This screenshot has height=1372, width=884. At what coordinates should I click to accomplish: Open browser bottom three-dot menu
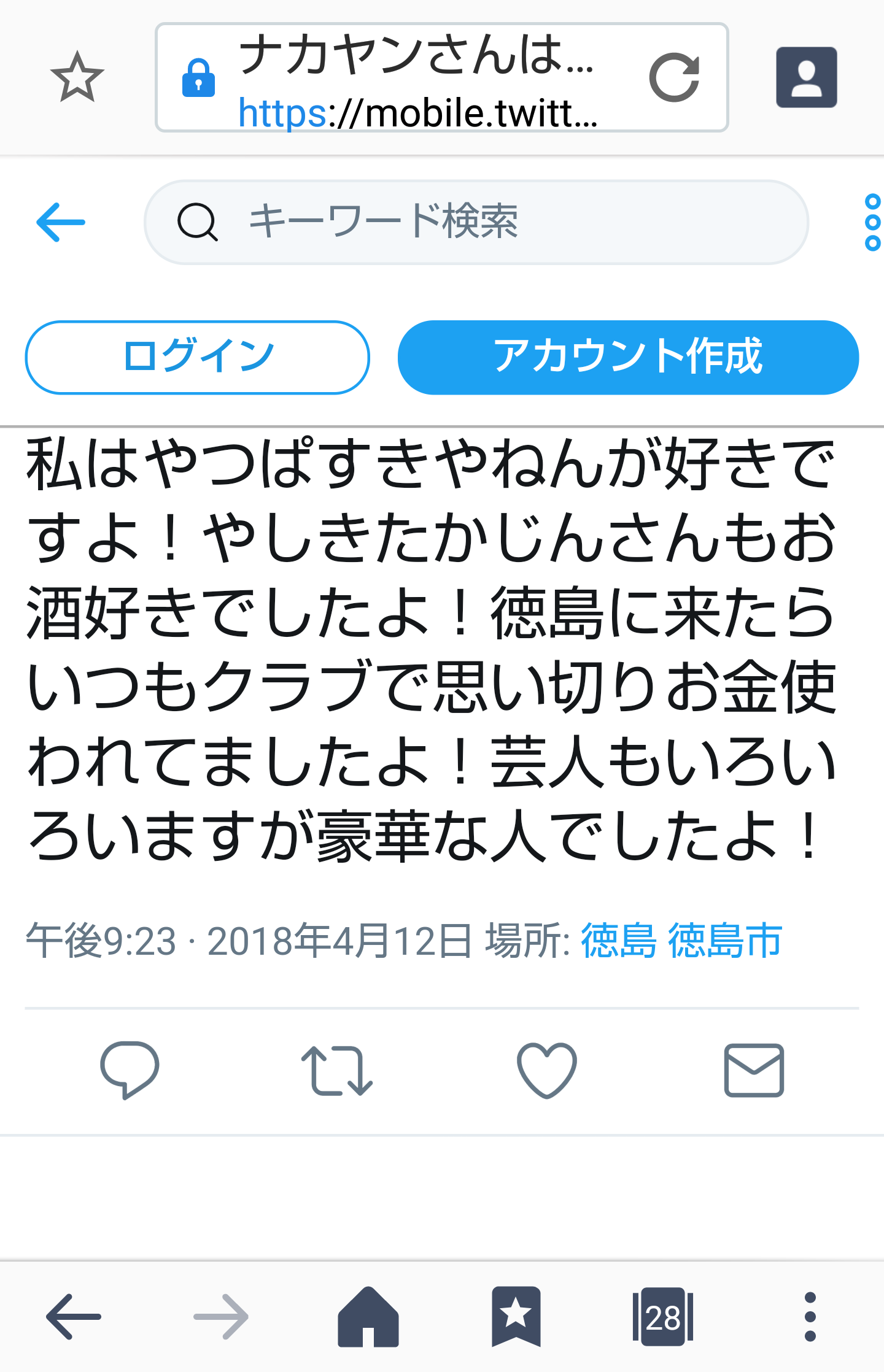tap(810, 1317)
